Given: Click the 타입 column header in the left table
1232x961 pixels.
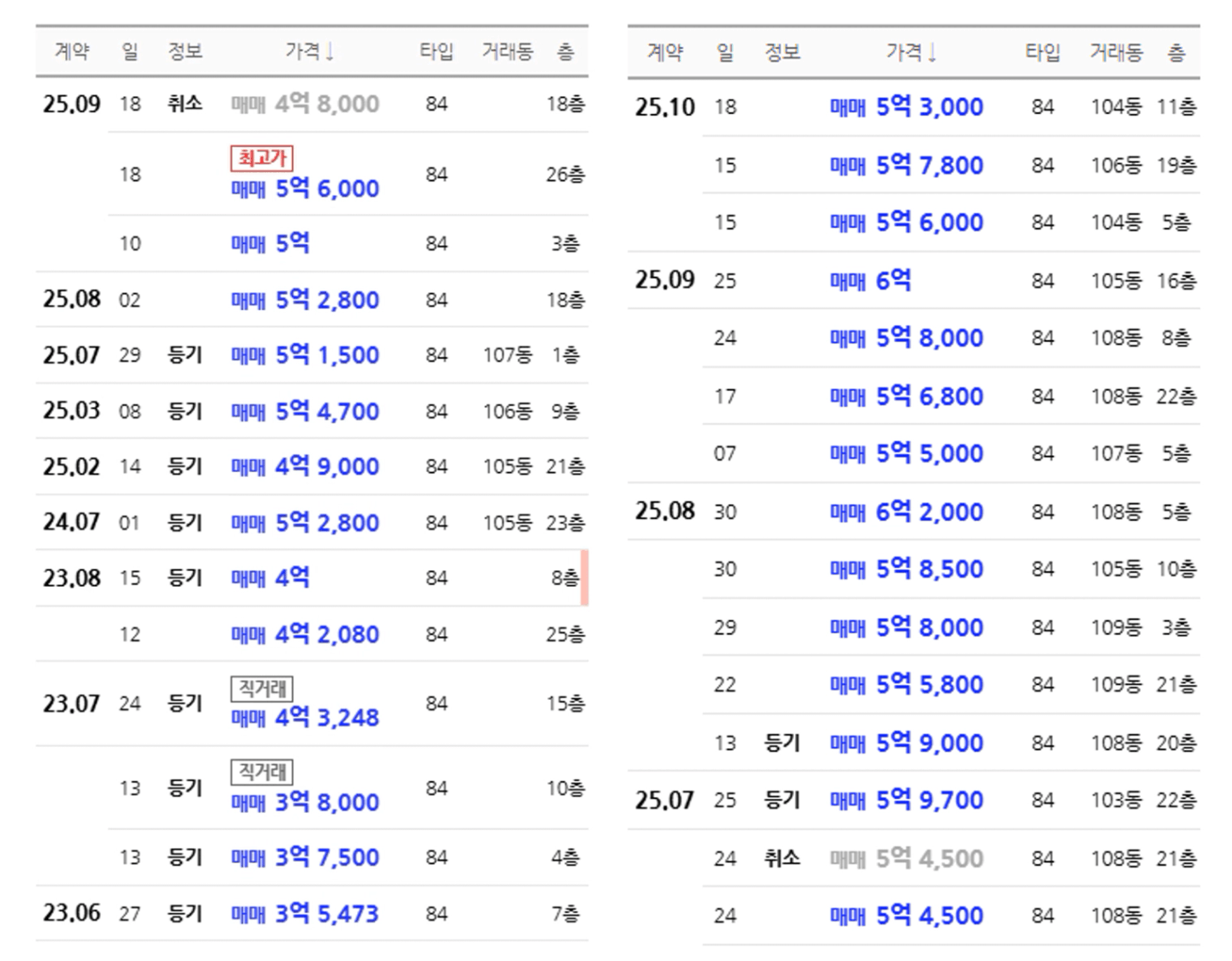Looking at the screenshot, I should click(436, 51).
